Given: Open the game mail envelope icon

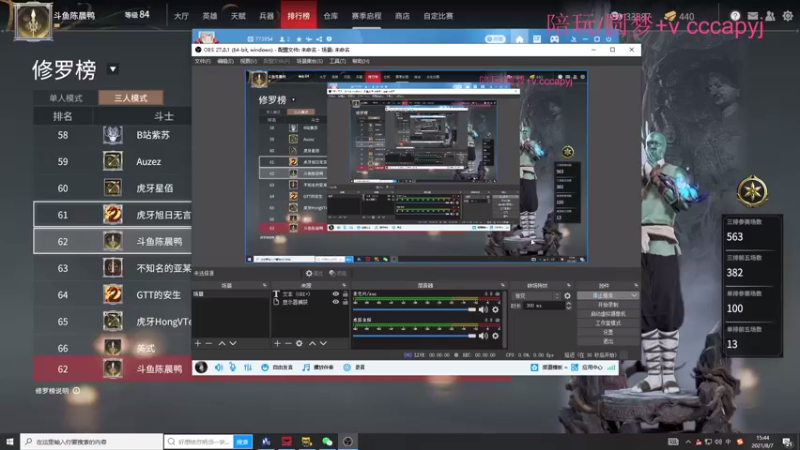Looking at the screenshot, I should click(x=753, y=16).
